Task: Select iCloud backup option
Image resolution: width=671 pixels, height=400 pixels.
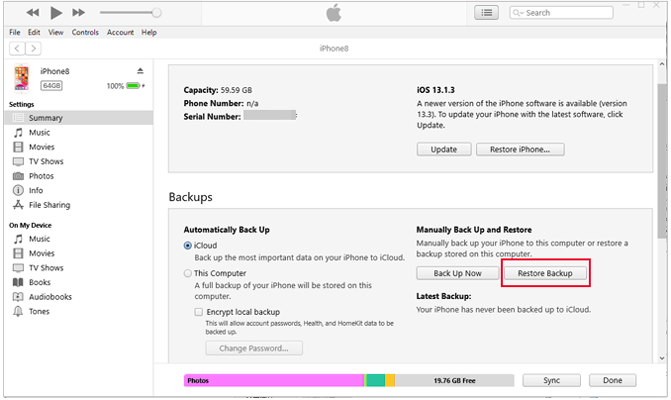Action: 189,245
